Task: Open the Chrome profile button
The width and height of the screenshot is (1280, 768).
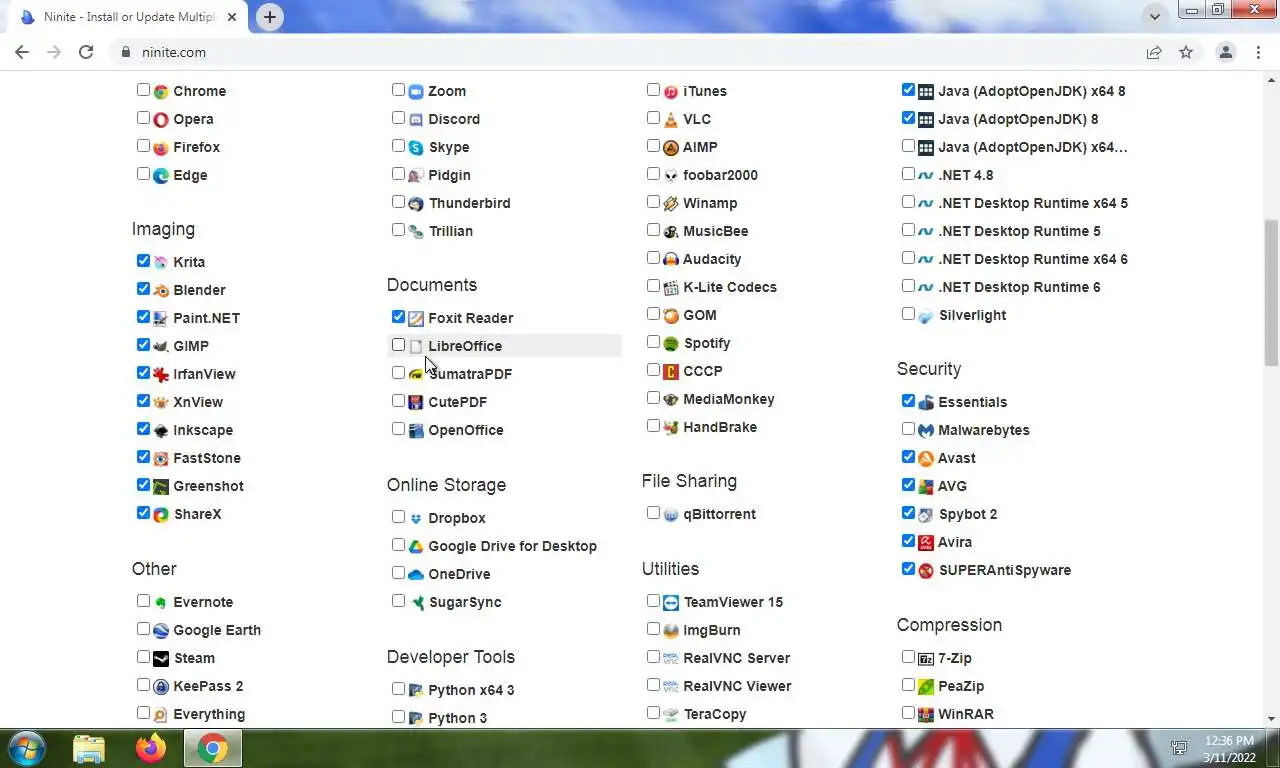Action: point(1226,52)
